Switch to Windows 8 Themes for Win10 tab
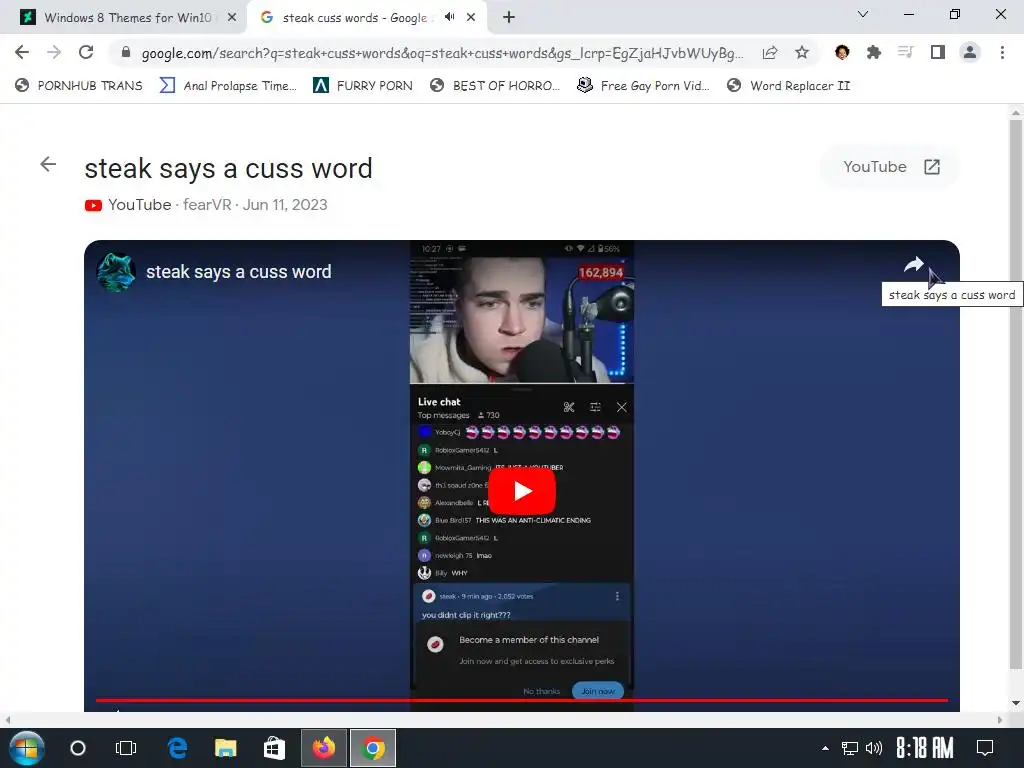This screenshot has height=768, width=1024. (x=127, y=18)
